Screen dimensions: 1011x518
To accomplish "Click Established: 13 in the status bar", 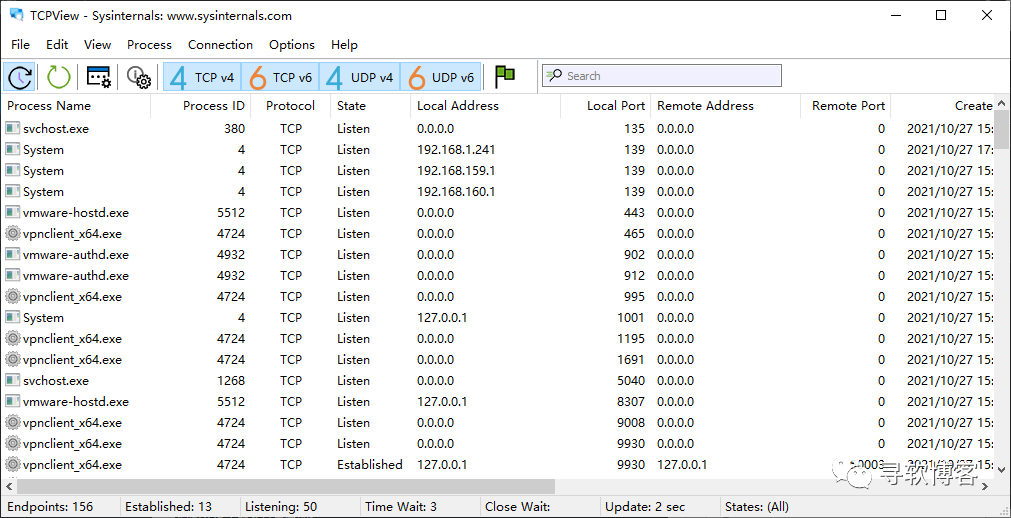I will pos(168,507).
